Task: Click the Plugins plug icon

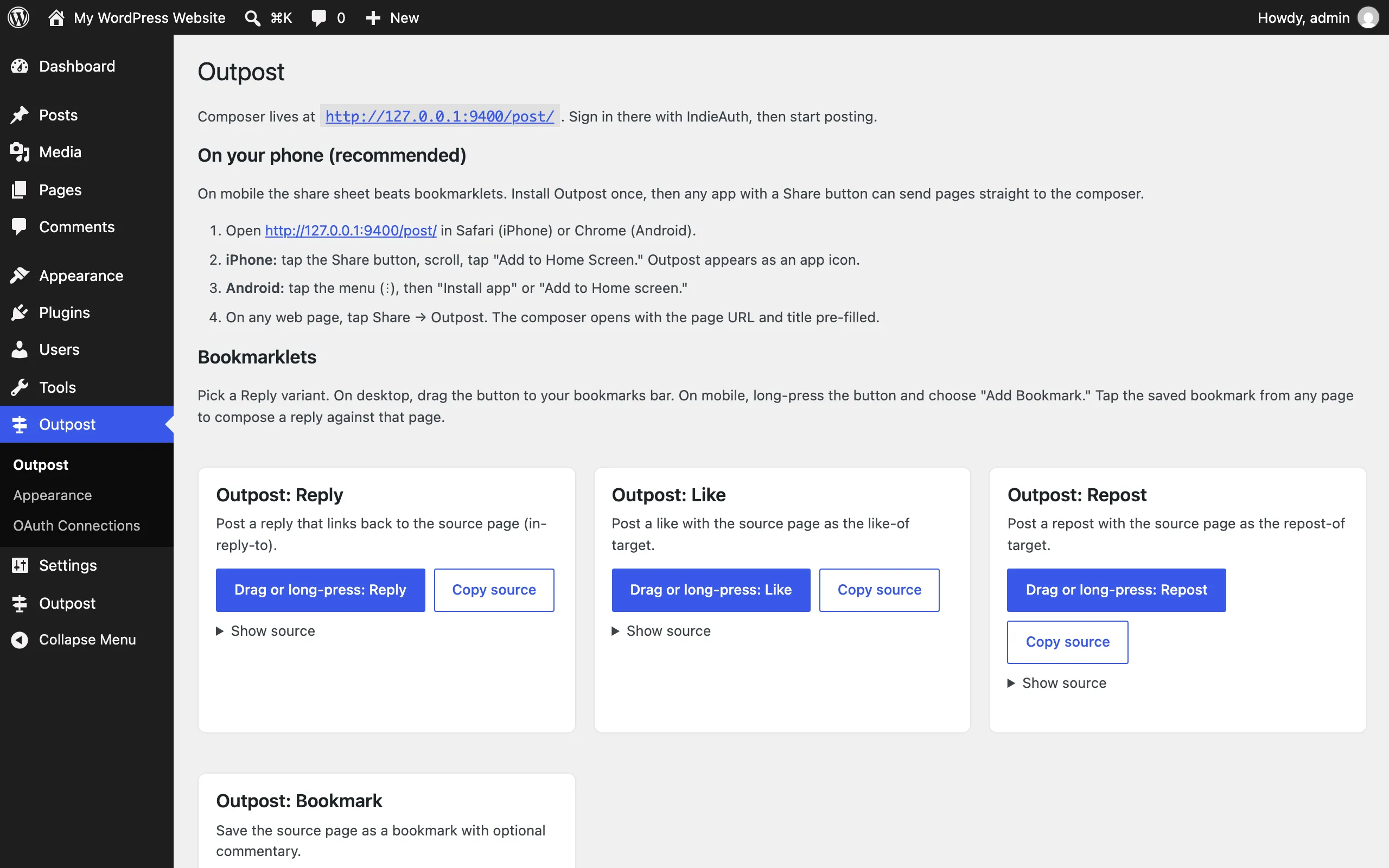Action: tap(20, 312)
